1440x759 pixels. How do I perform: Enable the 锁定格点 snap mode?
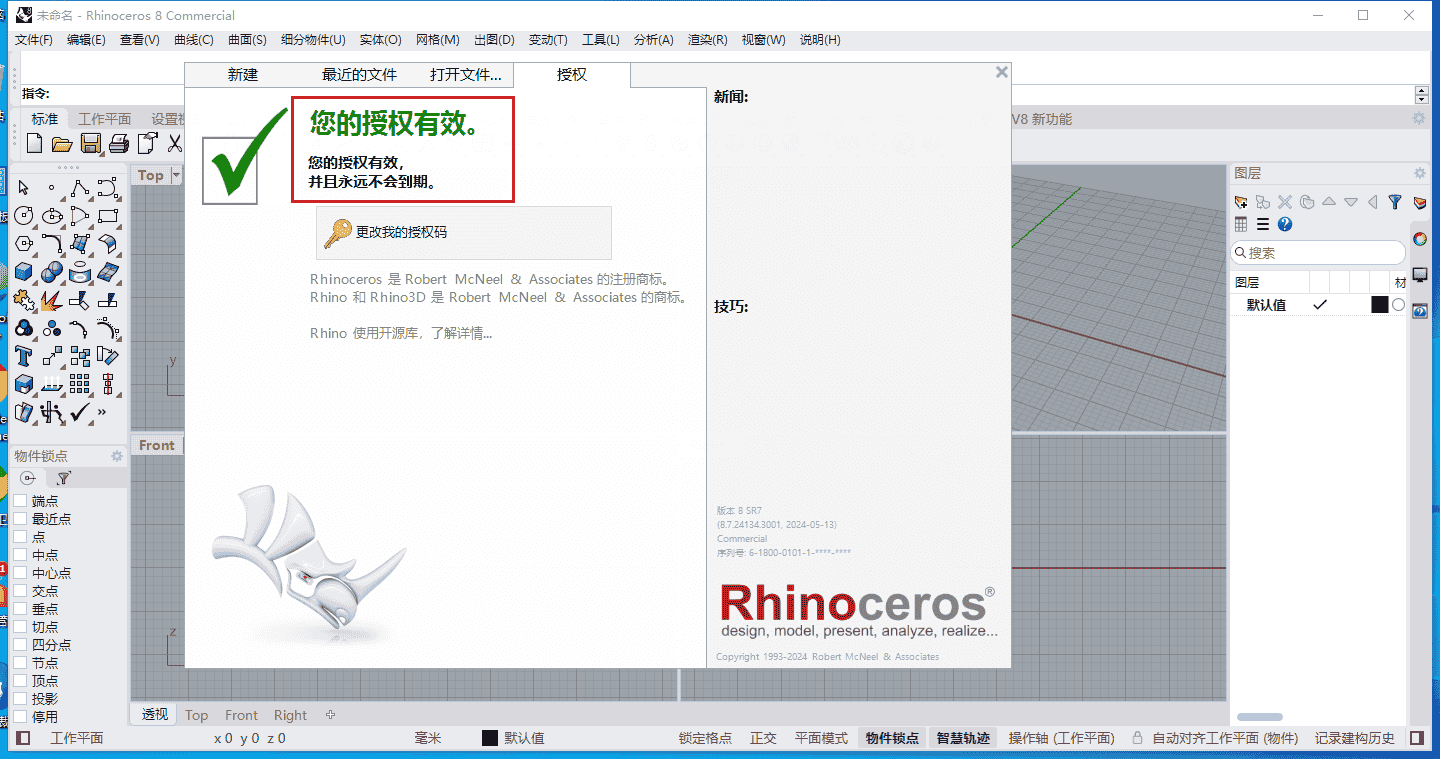[705, 737]
